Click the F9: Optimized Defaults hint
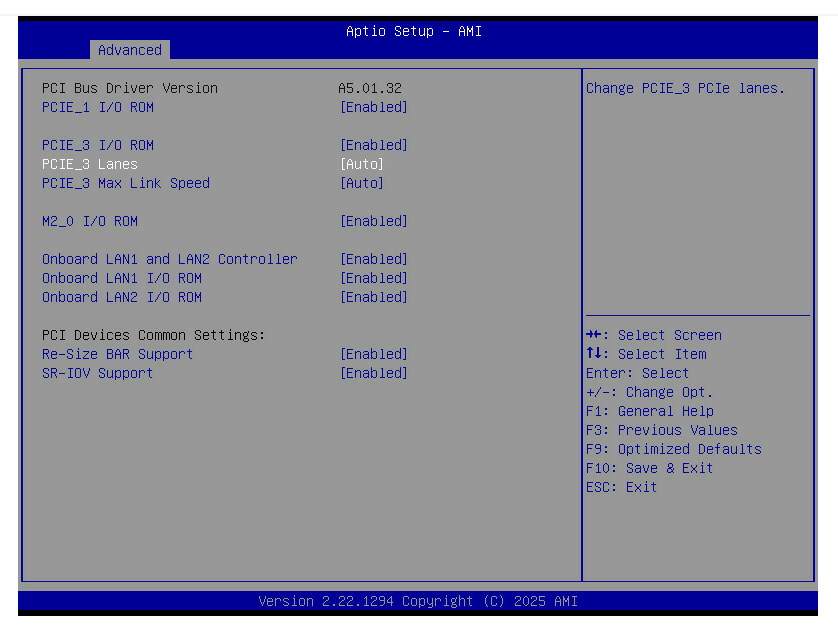This screenshot has height=634, width=838. pyautogui.click(x=673, y=449)
